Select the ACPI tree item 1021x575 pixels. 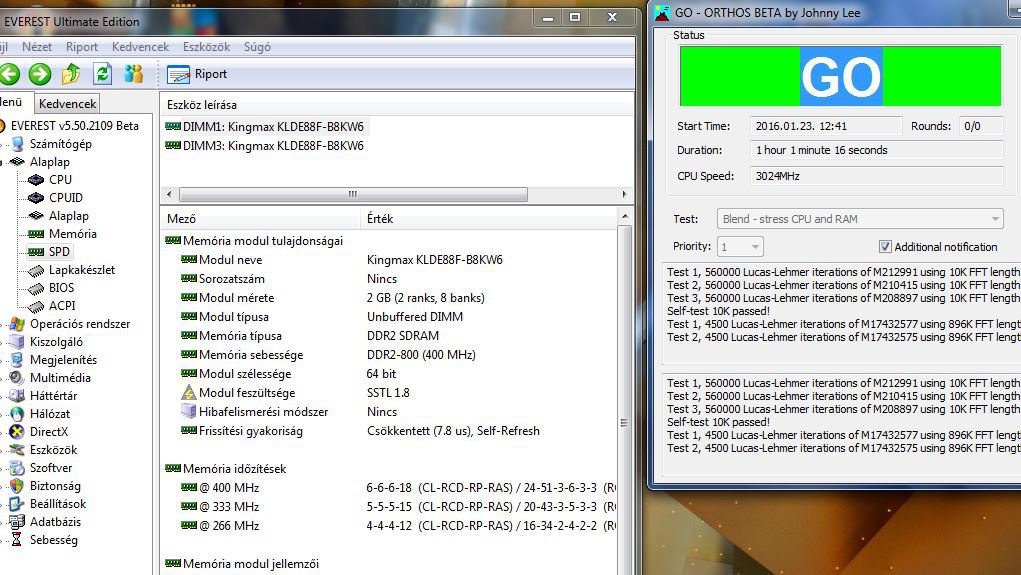coord(62,305)
